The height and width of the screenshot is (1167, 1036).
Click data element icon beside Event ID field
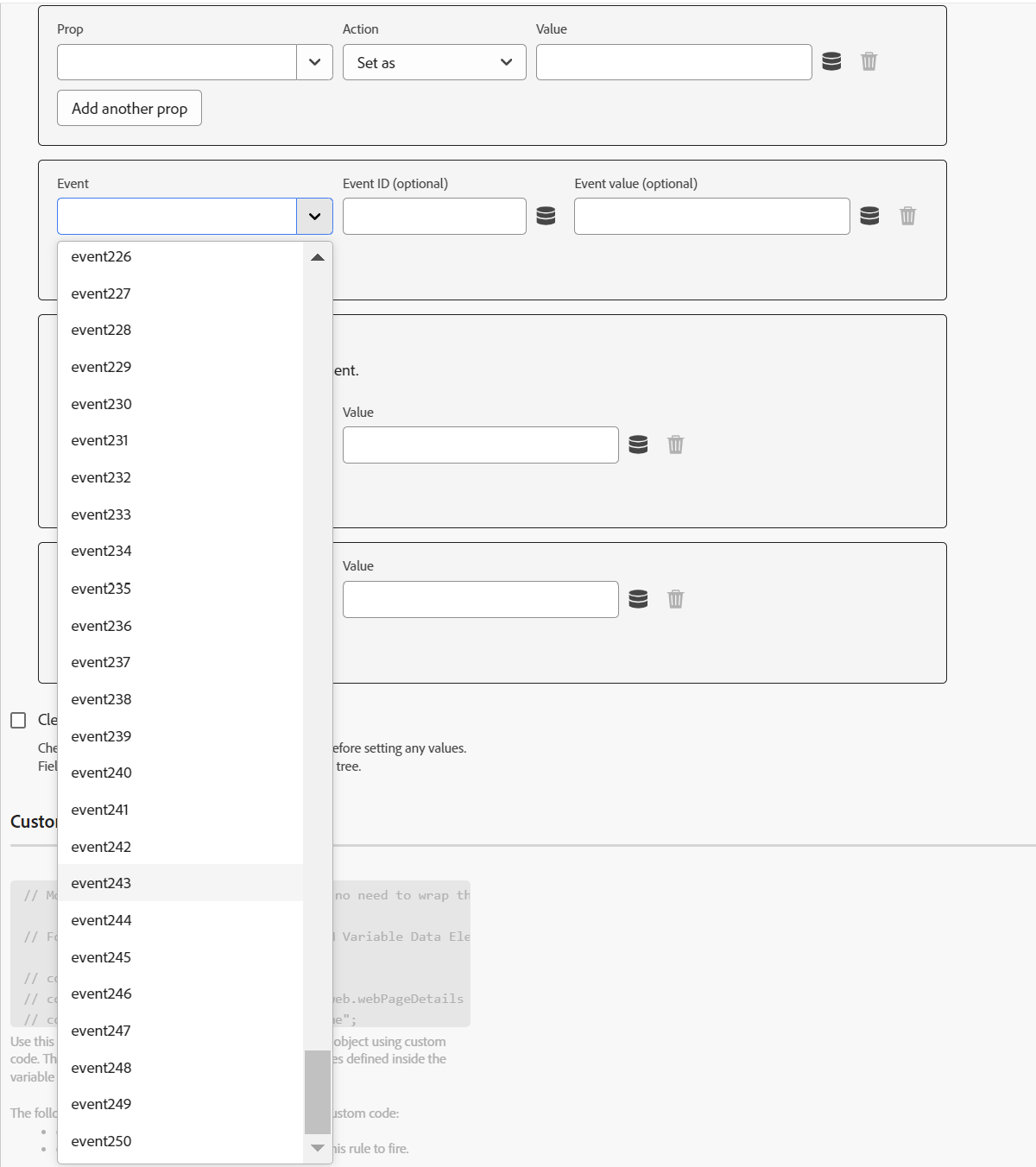[546, 216]
